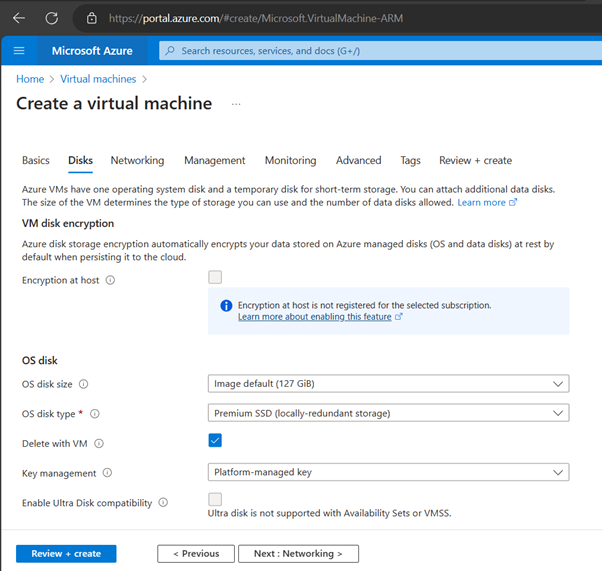Click the blue Review + create button
602x571 pixels.
[x=66, y=553]
